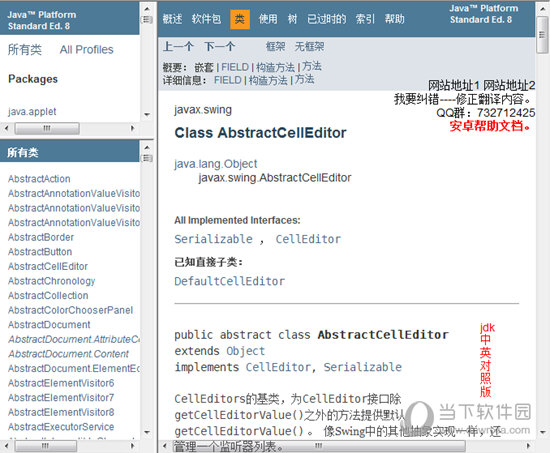The width and height of the screenshot is (550, 453).
Task: Open the 概述 overview tab
Action: tap(172, 19)
